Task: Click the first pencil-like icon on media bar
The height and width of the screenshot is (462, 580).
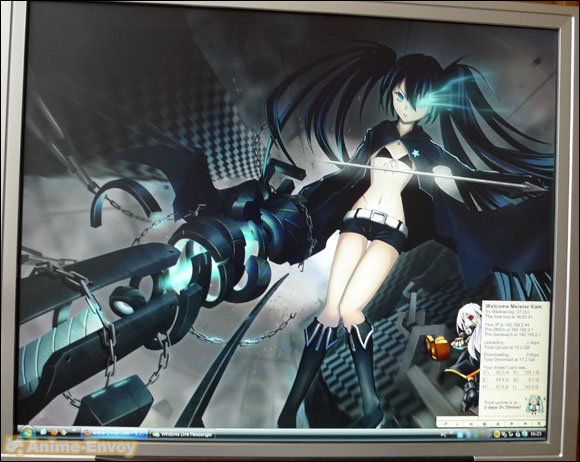Action: (x=445, y=424)
